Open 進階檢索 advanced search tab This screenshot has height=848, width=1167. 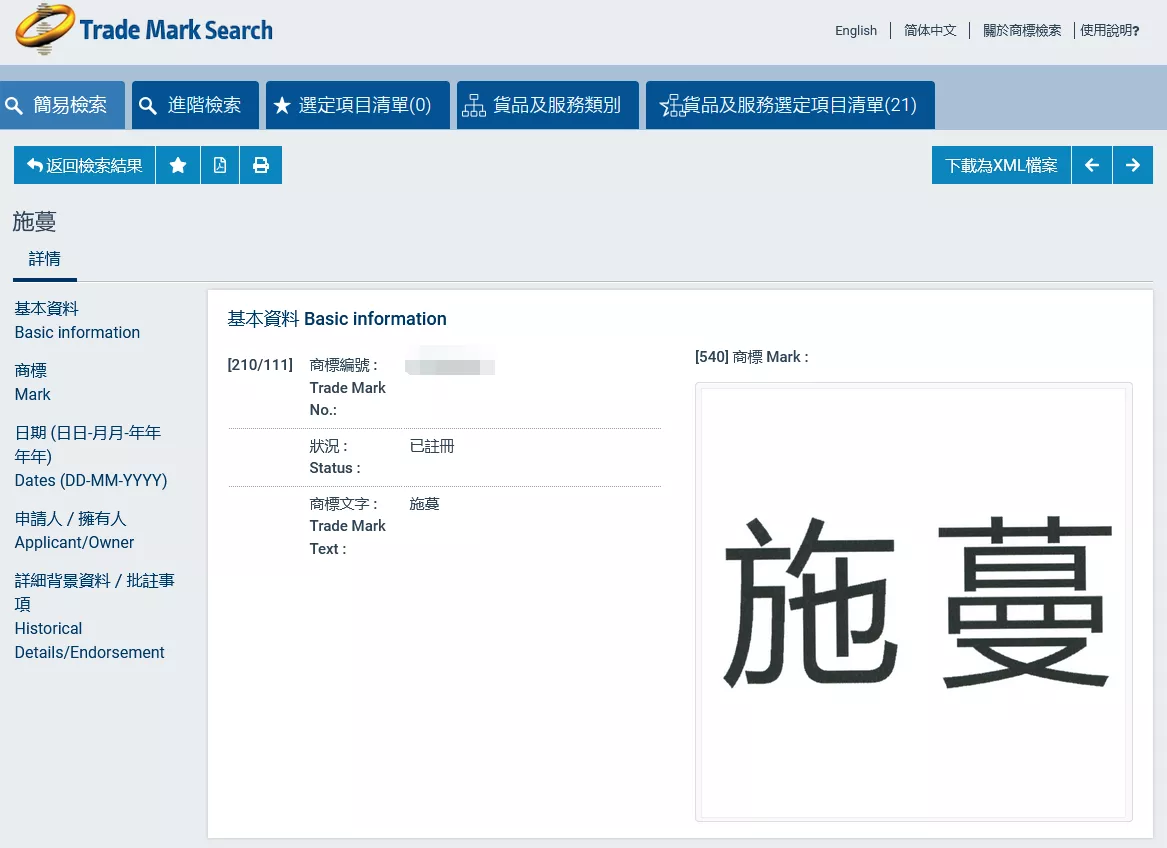tap(195, 105)
